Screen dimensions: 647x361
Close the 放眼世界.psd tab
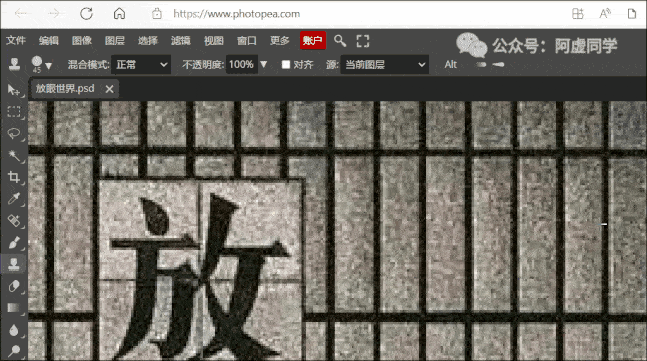[109, 89]
